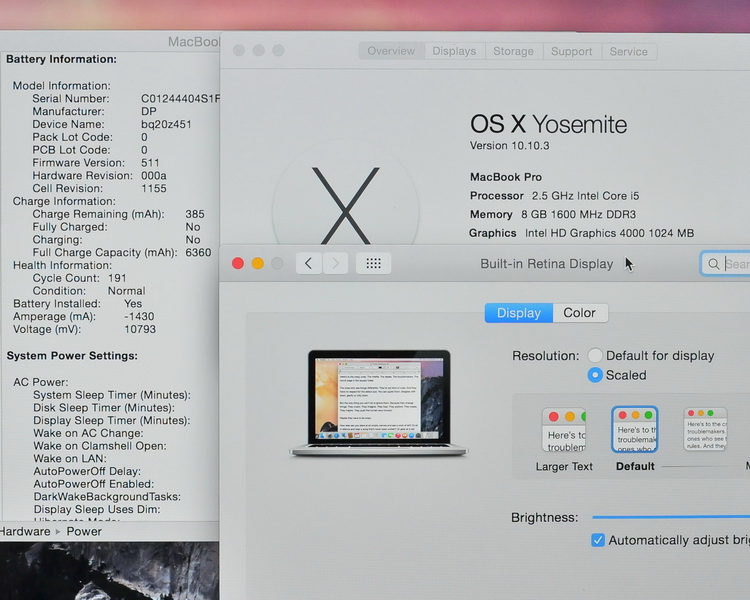This screenshot has width=750, height=600.
Task: Click the Display Sleep Uses Dim row
Action: [x=97, y=510]
